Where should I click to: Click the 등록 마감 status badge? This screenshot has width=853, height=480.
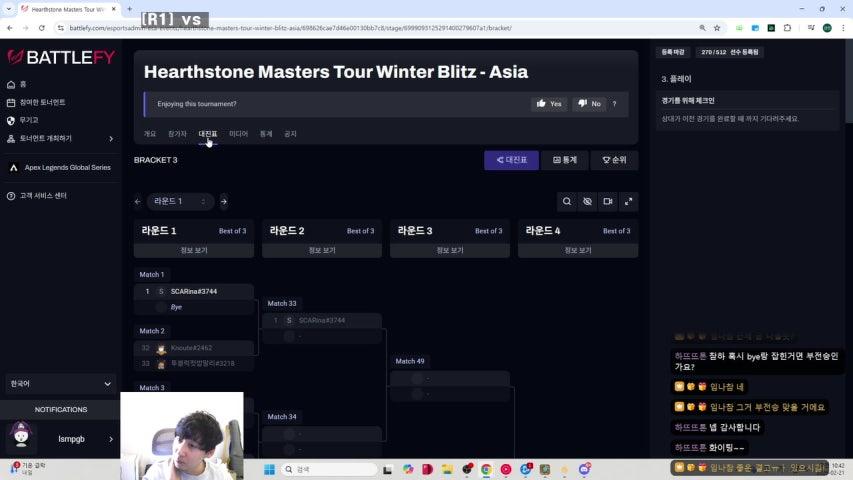coord(673,52)
